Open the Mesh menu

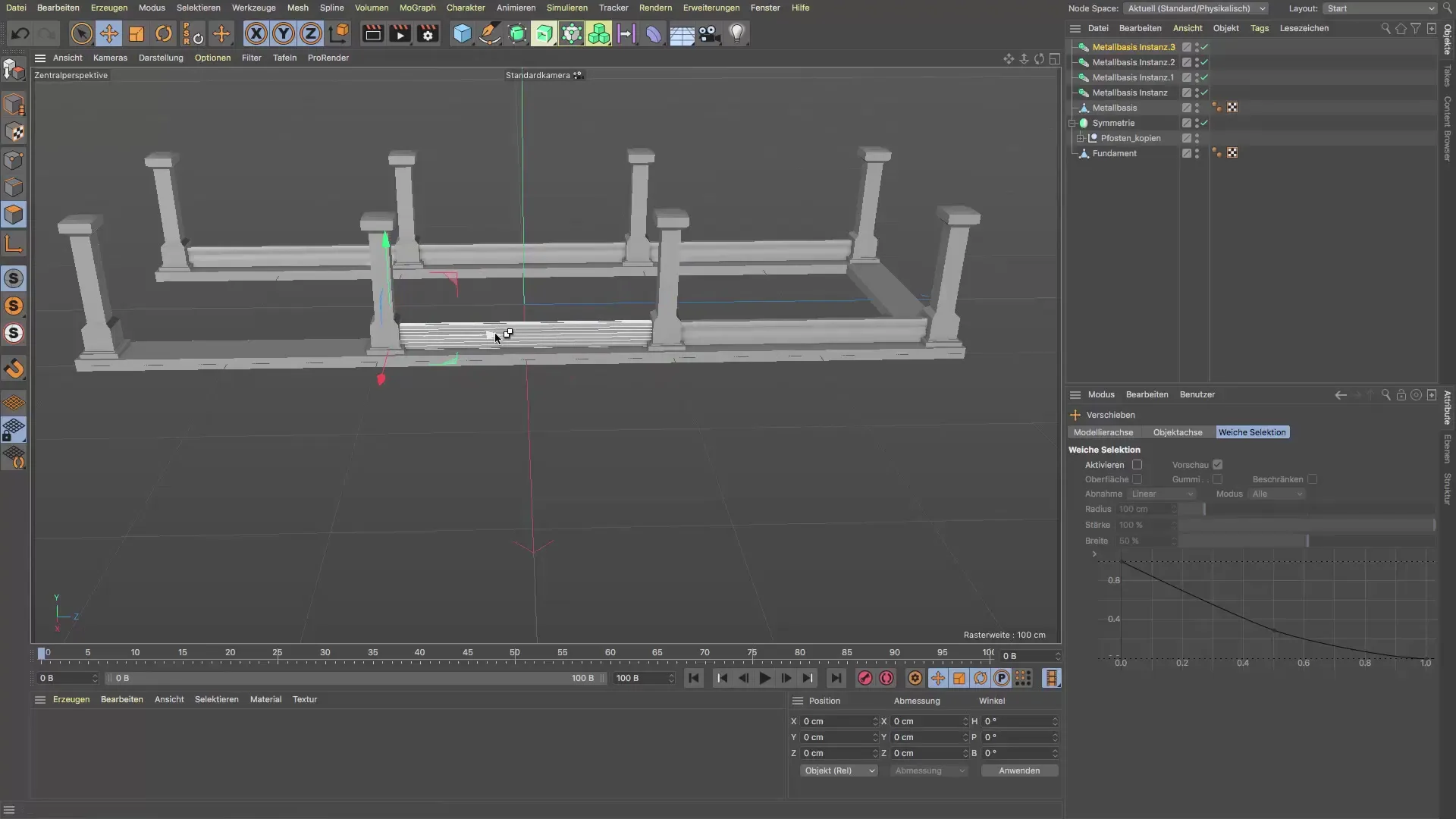(x=297, y=8)
